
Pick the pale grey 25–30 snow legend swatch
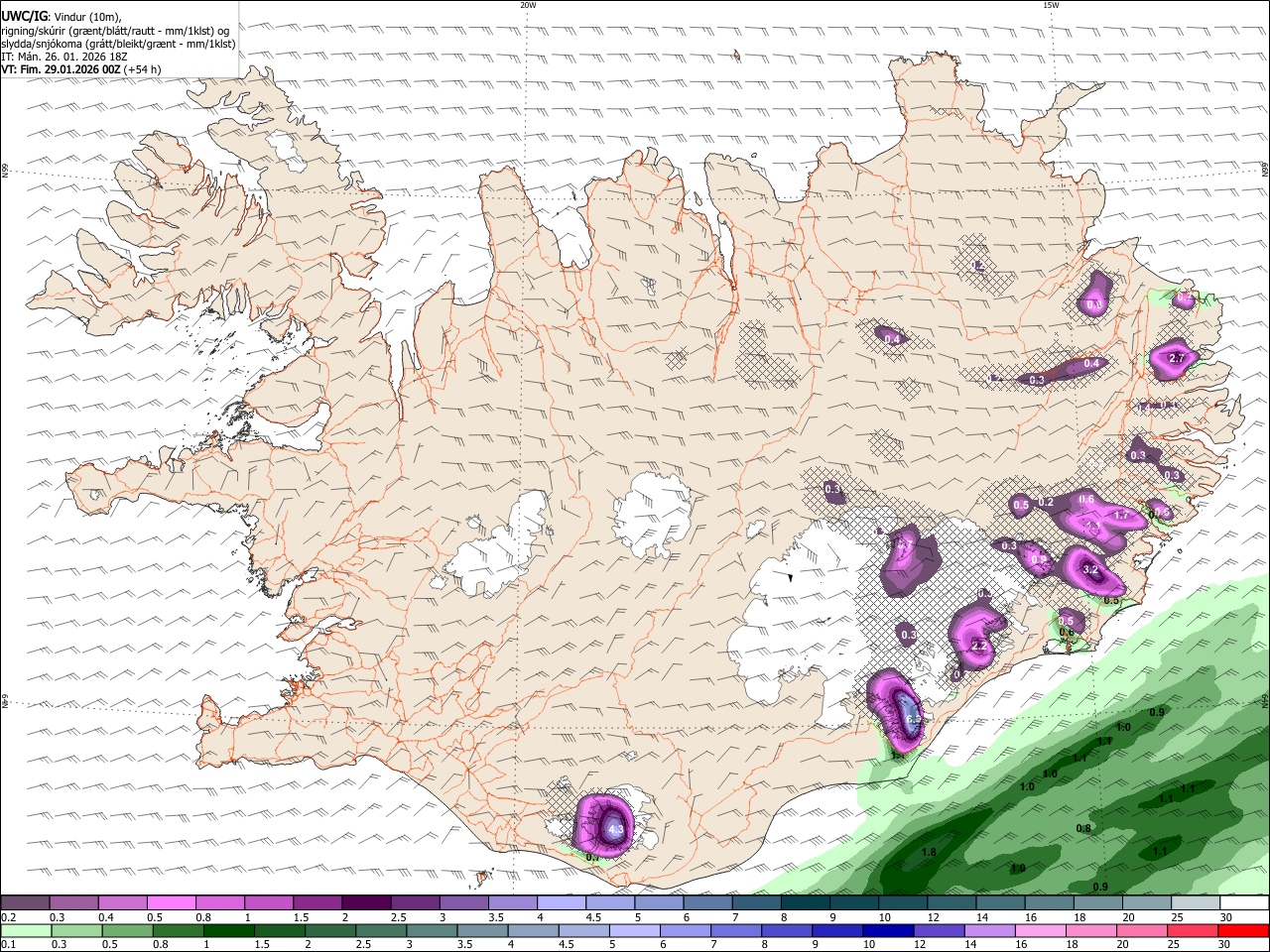click(1197, 902)
